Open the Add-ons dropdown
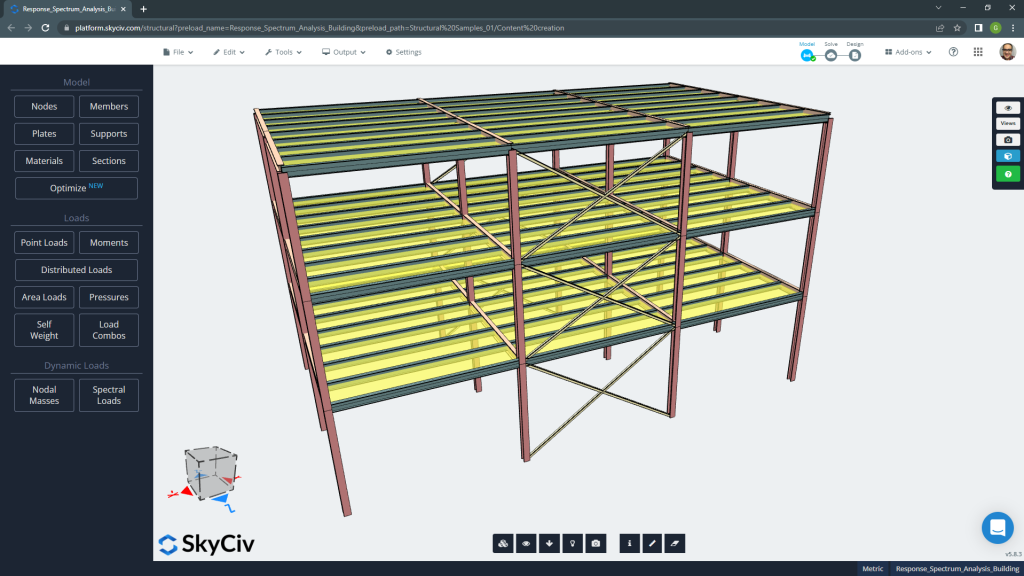This screenshot has height=576, width=1024. tap(906, 52)
